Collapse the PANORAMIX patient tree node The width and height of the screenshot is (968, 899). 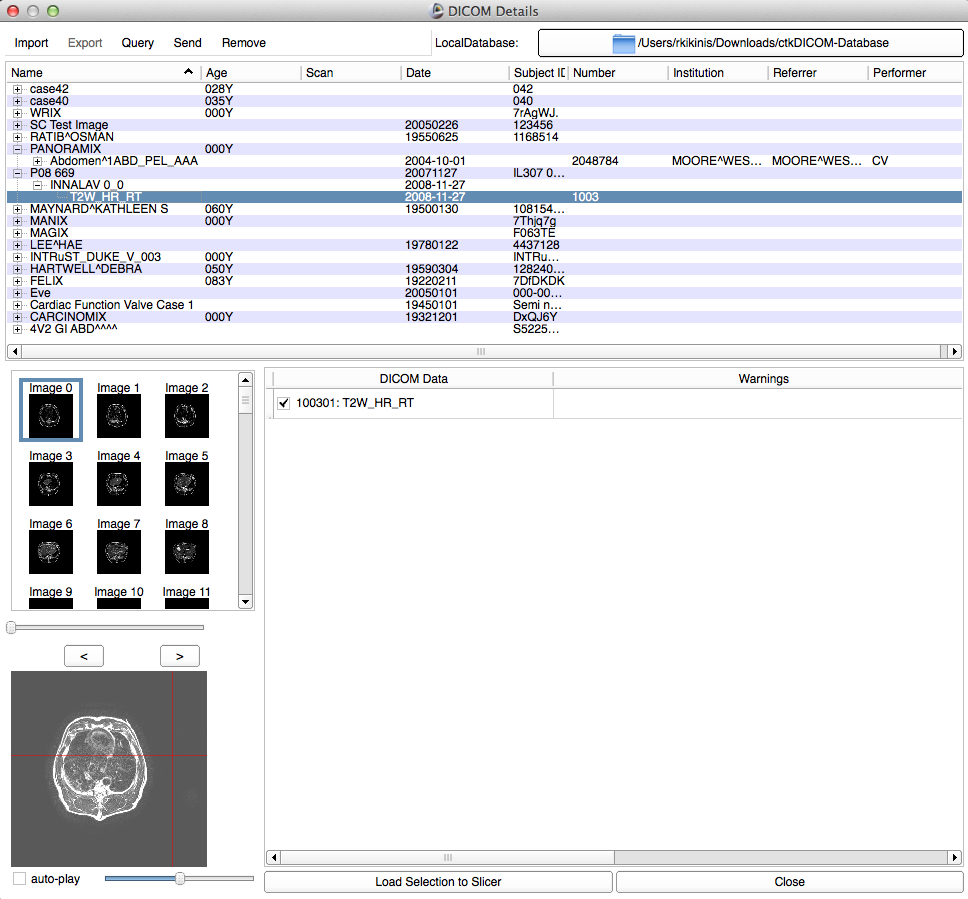(x=18, y=149)
